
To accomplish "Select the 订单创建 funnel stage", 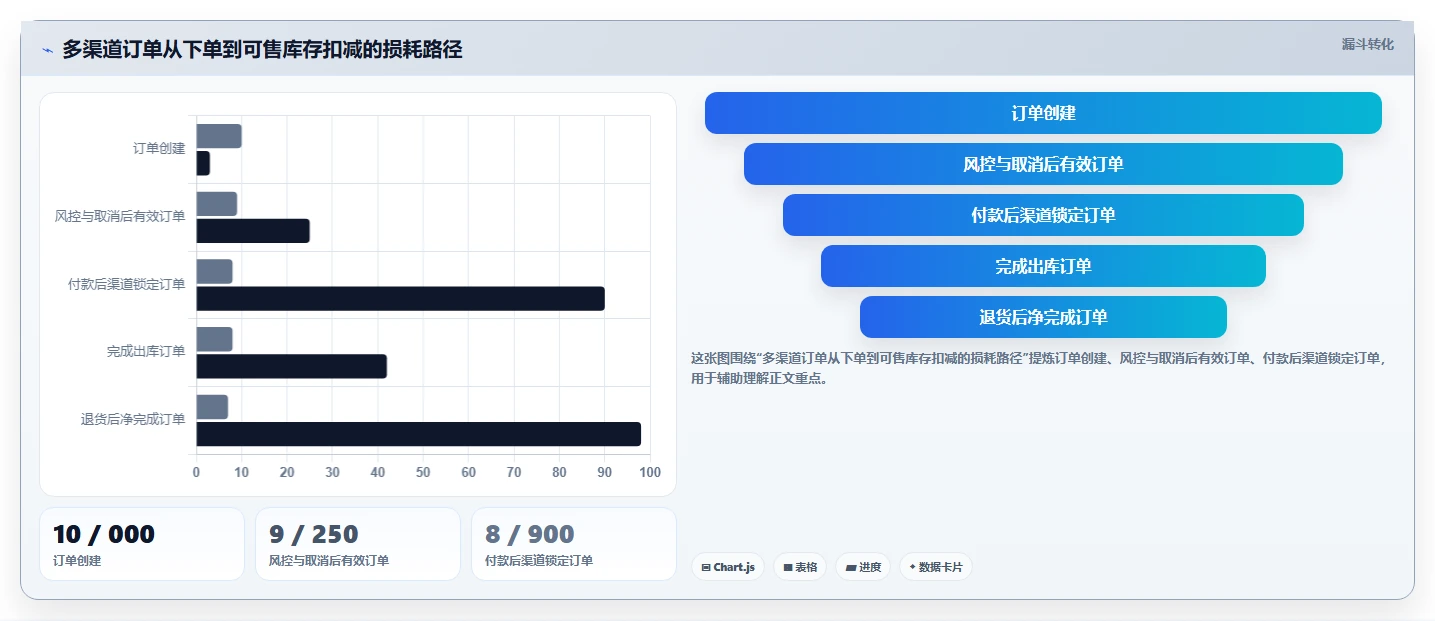I will (1043, 113).
